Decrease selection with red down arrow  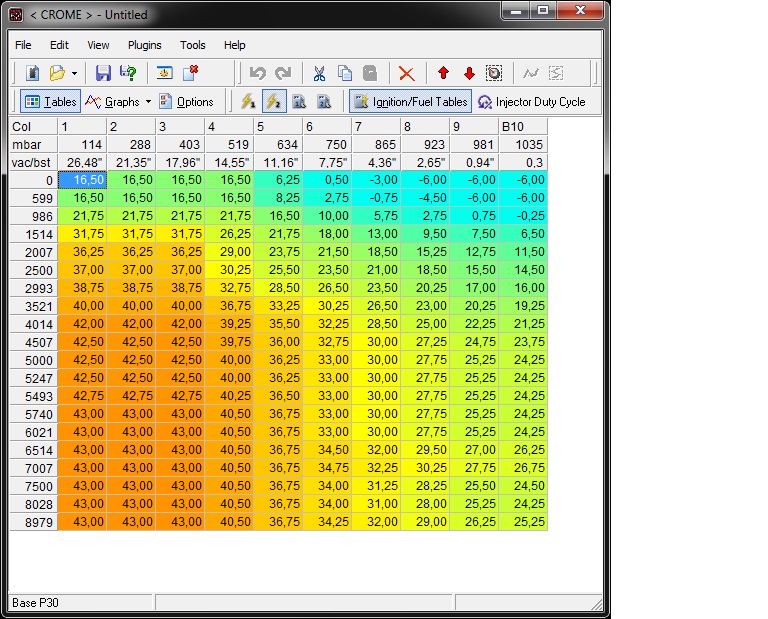tap(469, 73)
